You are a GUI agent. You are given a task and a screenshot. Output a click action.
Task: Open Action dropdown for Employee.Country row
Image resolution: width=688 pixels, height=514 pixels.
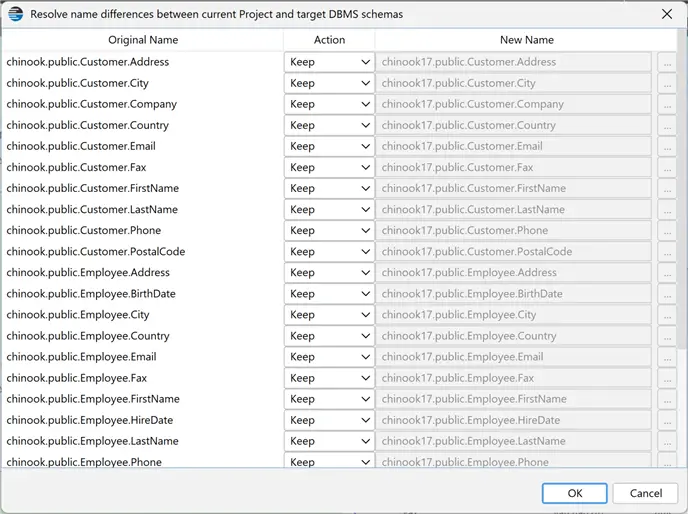coord(329,336)
